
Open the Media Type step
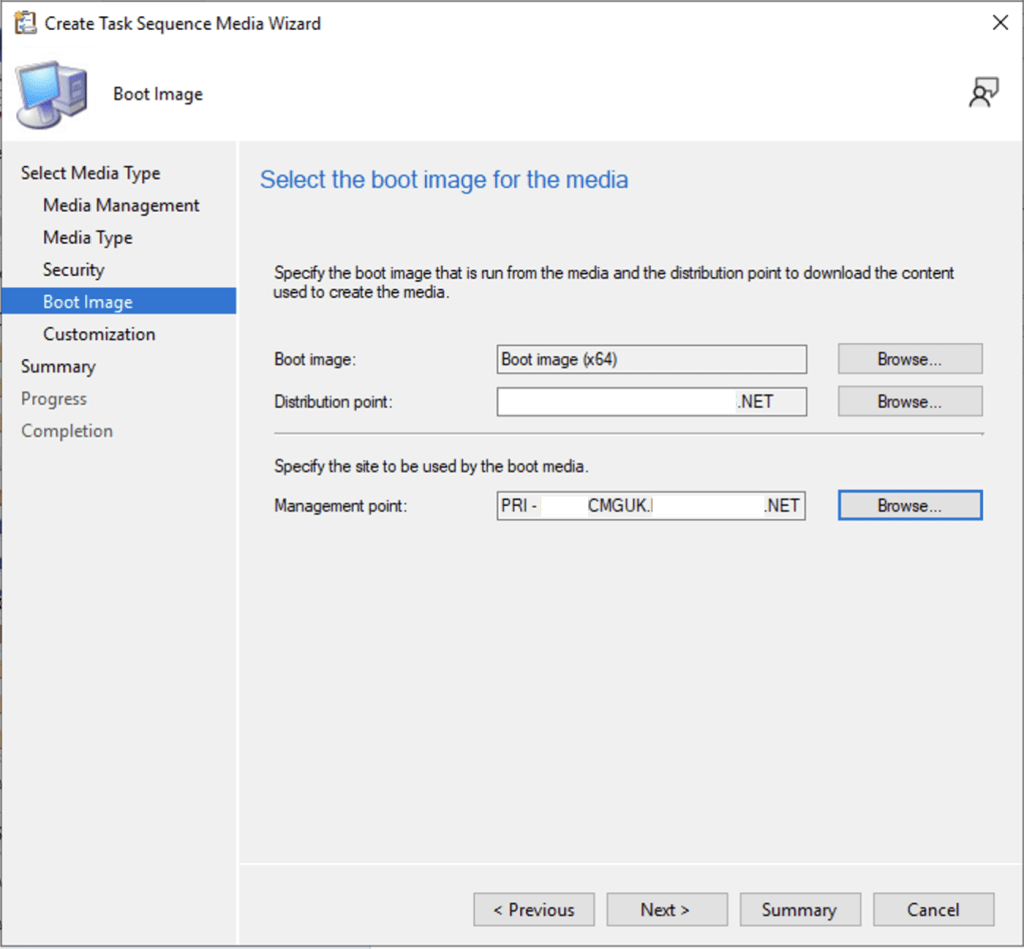tap(87, 237)
